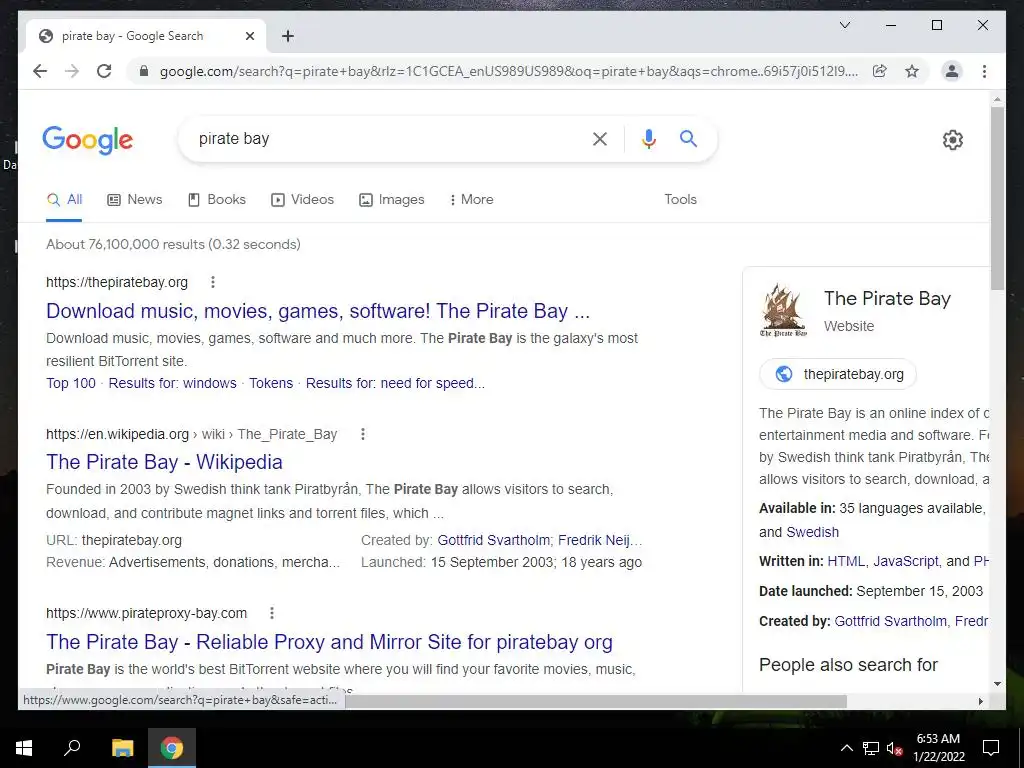Image resolution: width=1024 pixels, height=768 pixels.
Task: Open thepiratebay.org button in knowledge panel
Action: click(839, 374)
